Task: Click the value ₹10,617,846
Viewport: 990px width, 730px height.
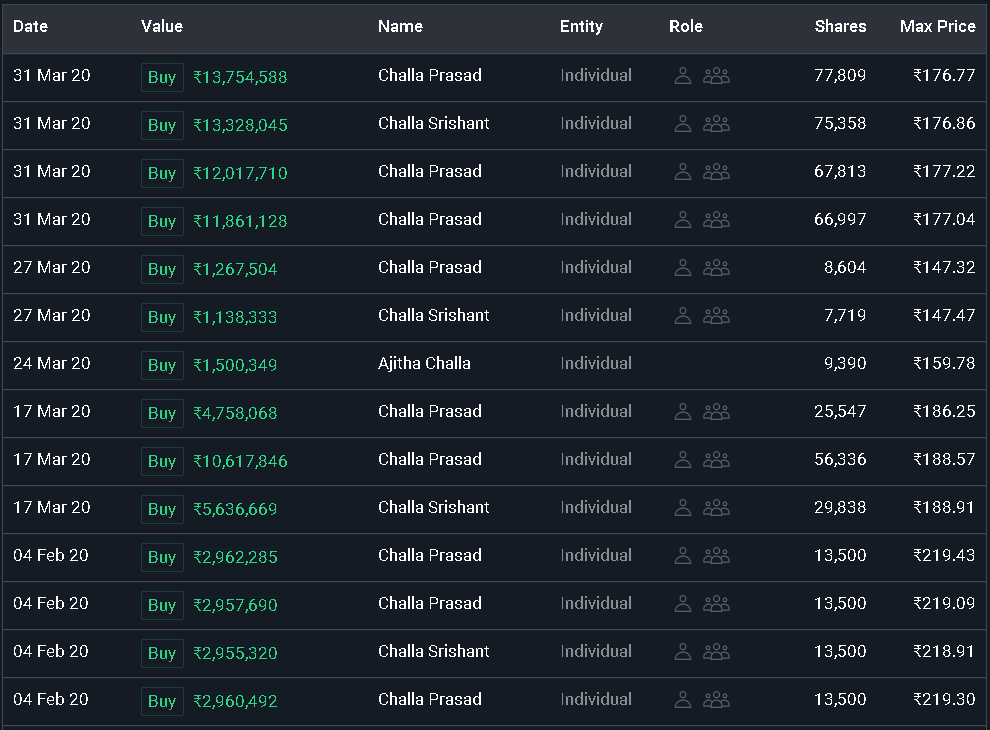Action: (x=241, y=461)
